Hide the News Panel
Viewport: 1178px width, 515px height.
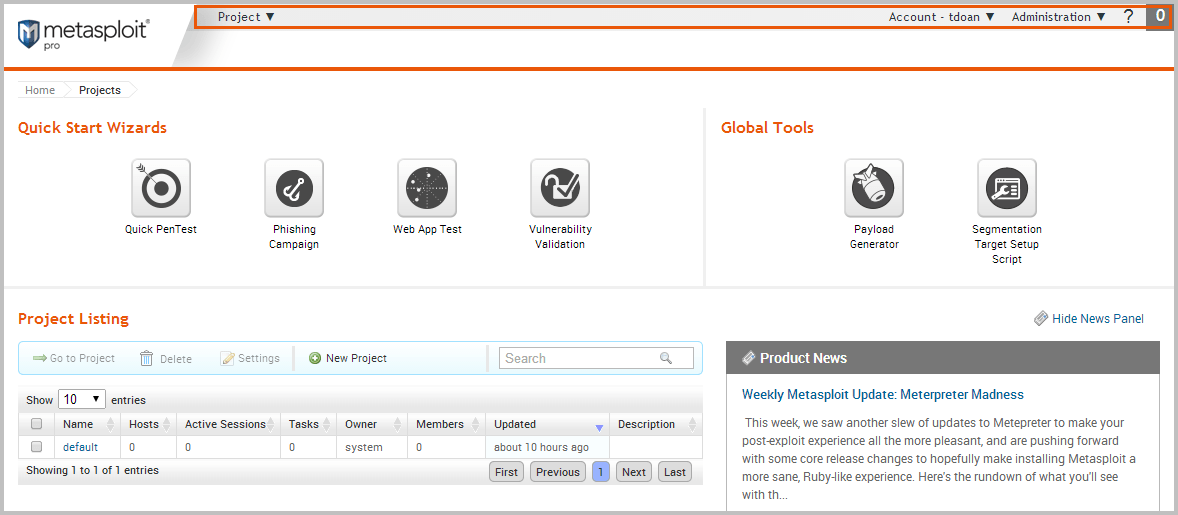tap(1089, 319)
